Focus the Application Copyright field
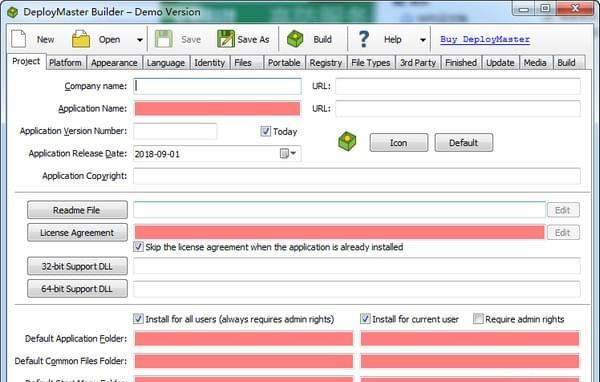The image size is (600, 382). pos(357,176)
